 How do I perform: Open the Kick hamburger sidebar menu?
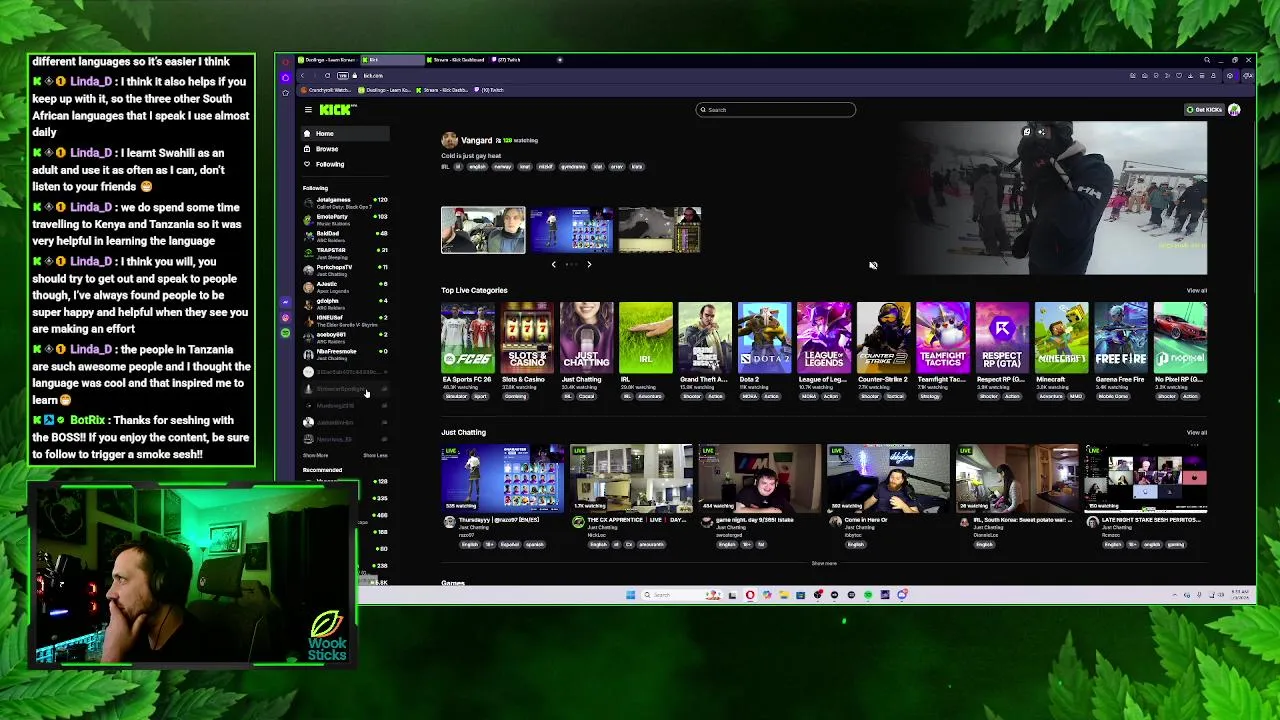tap(308, 110)
